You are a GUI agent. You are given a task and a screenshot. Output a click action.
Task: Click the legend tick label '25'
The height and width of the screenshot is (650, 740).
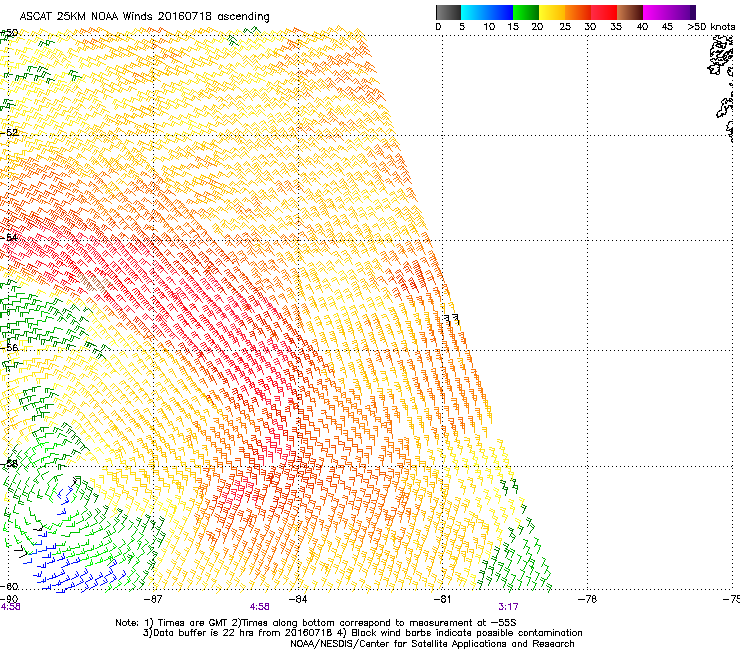click(565, 27)
